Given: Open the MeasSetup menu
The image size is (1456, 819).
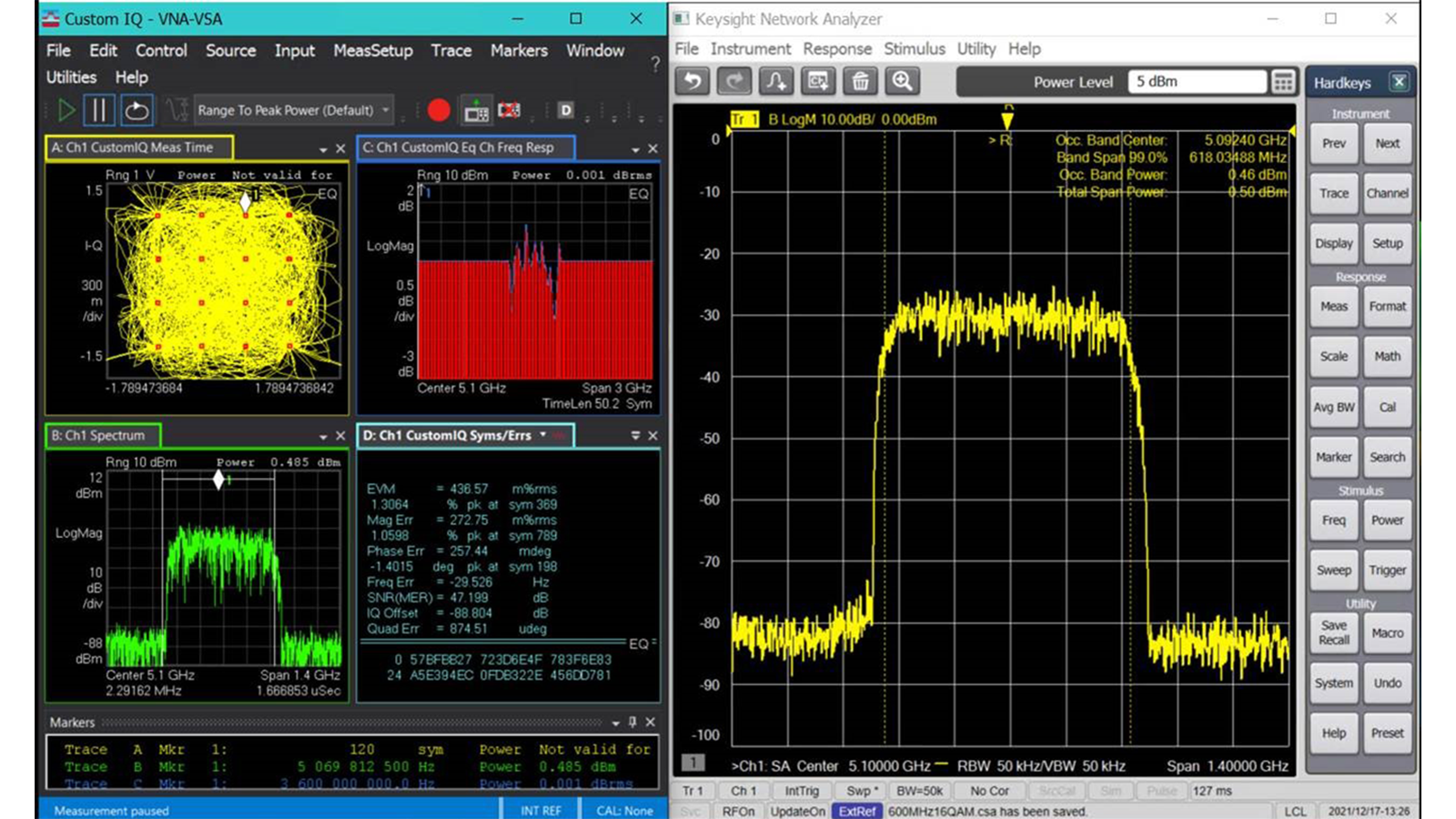Looking at the screenshot, I should point(372,51).
